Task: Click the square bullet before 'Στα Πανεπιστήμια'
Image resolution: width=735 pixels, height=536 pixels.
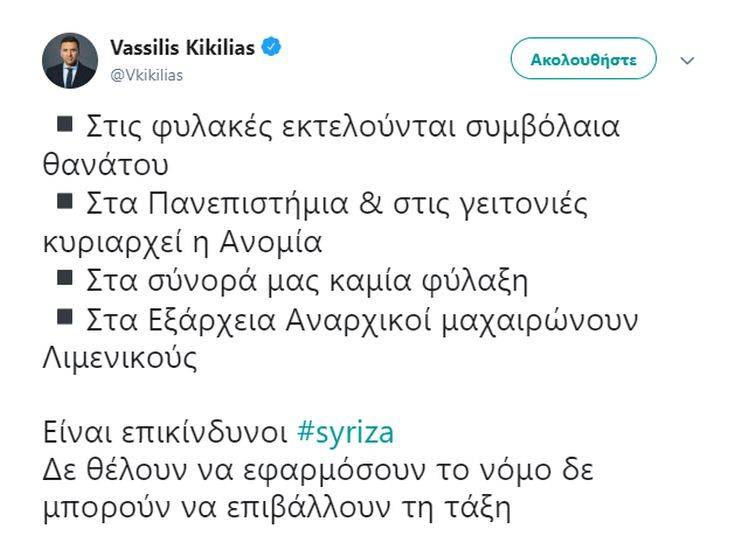Action: tap(66, 201)
